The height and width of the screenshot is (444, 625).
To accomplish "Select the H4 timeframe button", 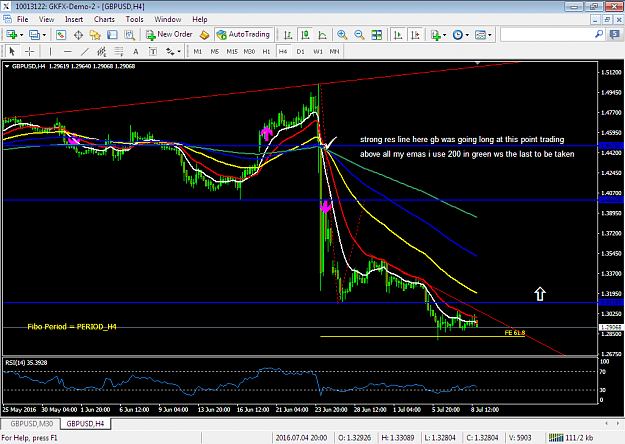I will [x=283, y=51].
